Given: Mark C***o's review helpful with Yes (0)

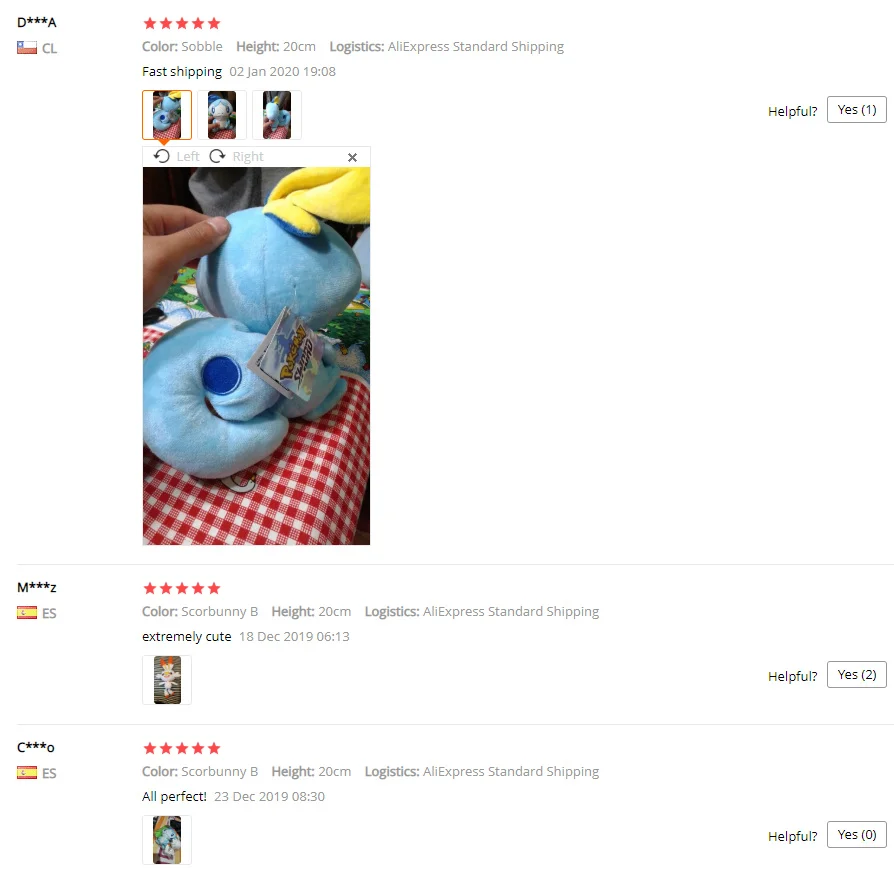Looking at the screenshot, I should click(x=856, y=835).
